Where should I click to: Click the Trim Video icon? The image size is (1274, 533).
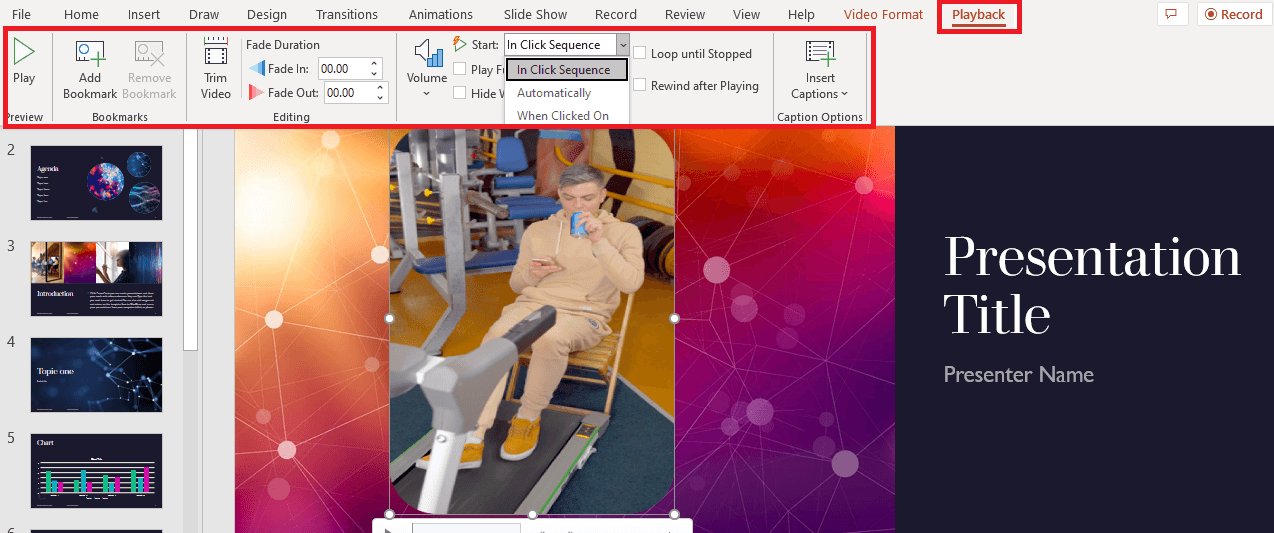point(215,53)
